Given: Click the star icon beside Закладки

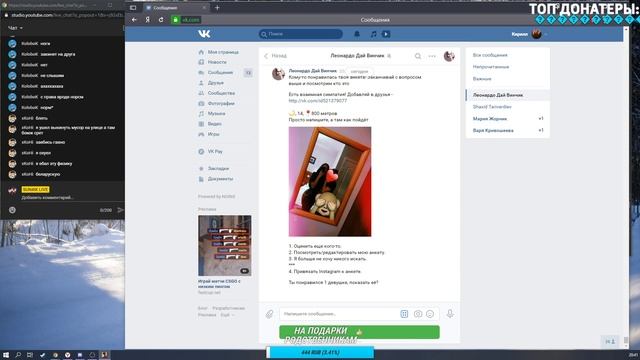Looking at the screenshot, I should [x=201, y=169].
